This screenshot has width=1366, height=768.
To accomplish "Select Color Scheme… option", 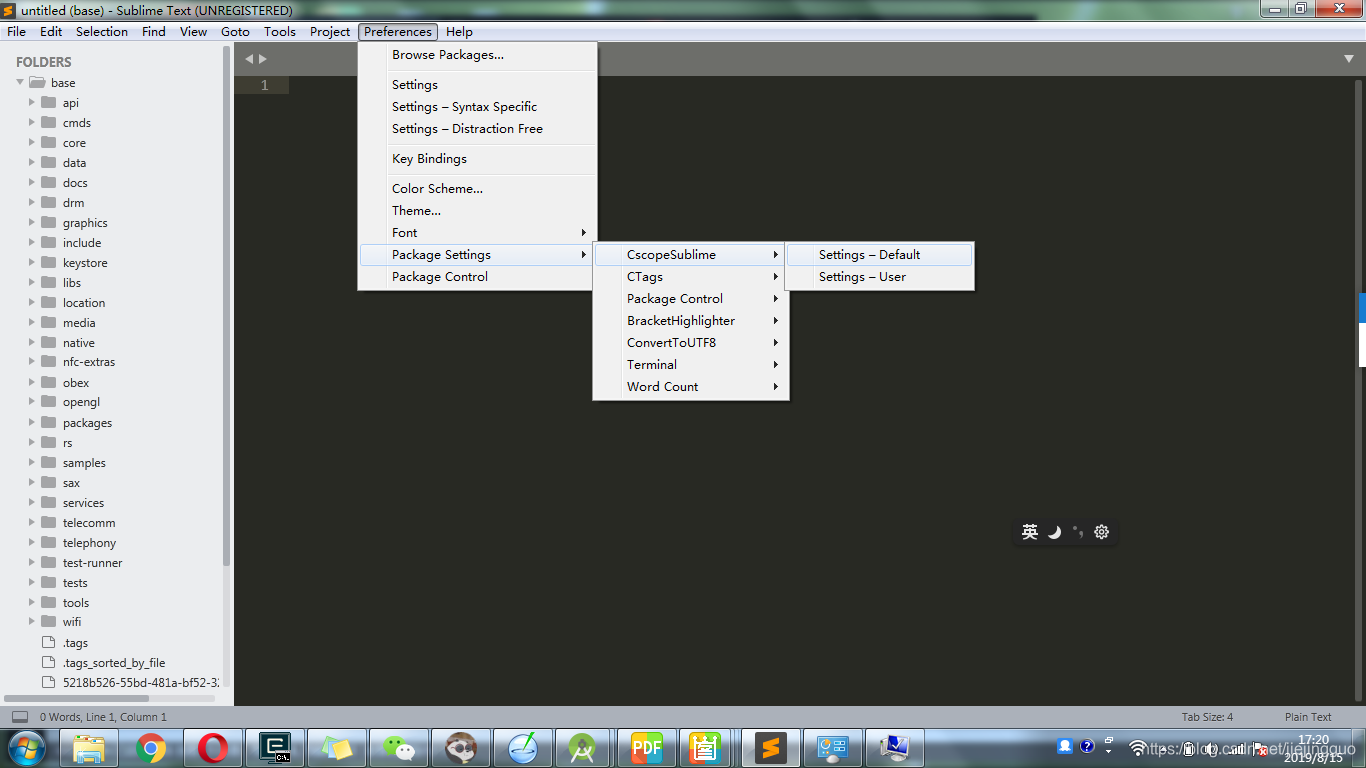I will point(478,189).
